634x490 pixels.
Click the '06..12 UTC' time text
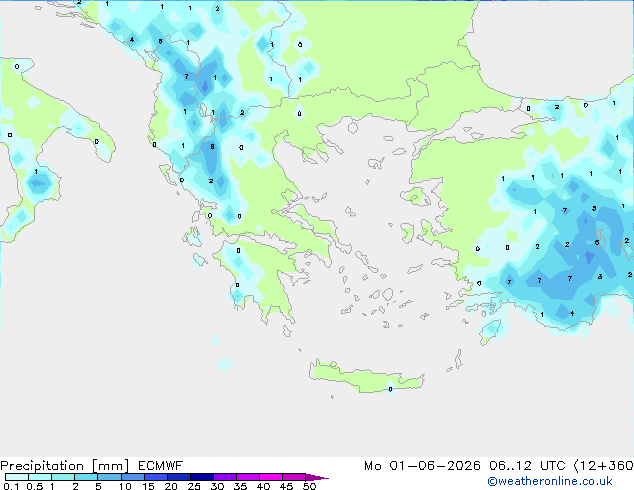(527, 466)
